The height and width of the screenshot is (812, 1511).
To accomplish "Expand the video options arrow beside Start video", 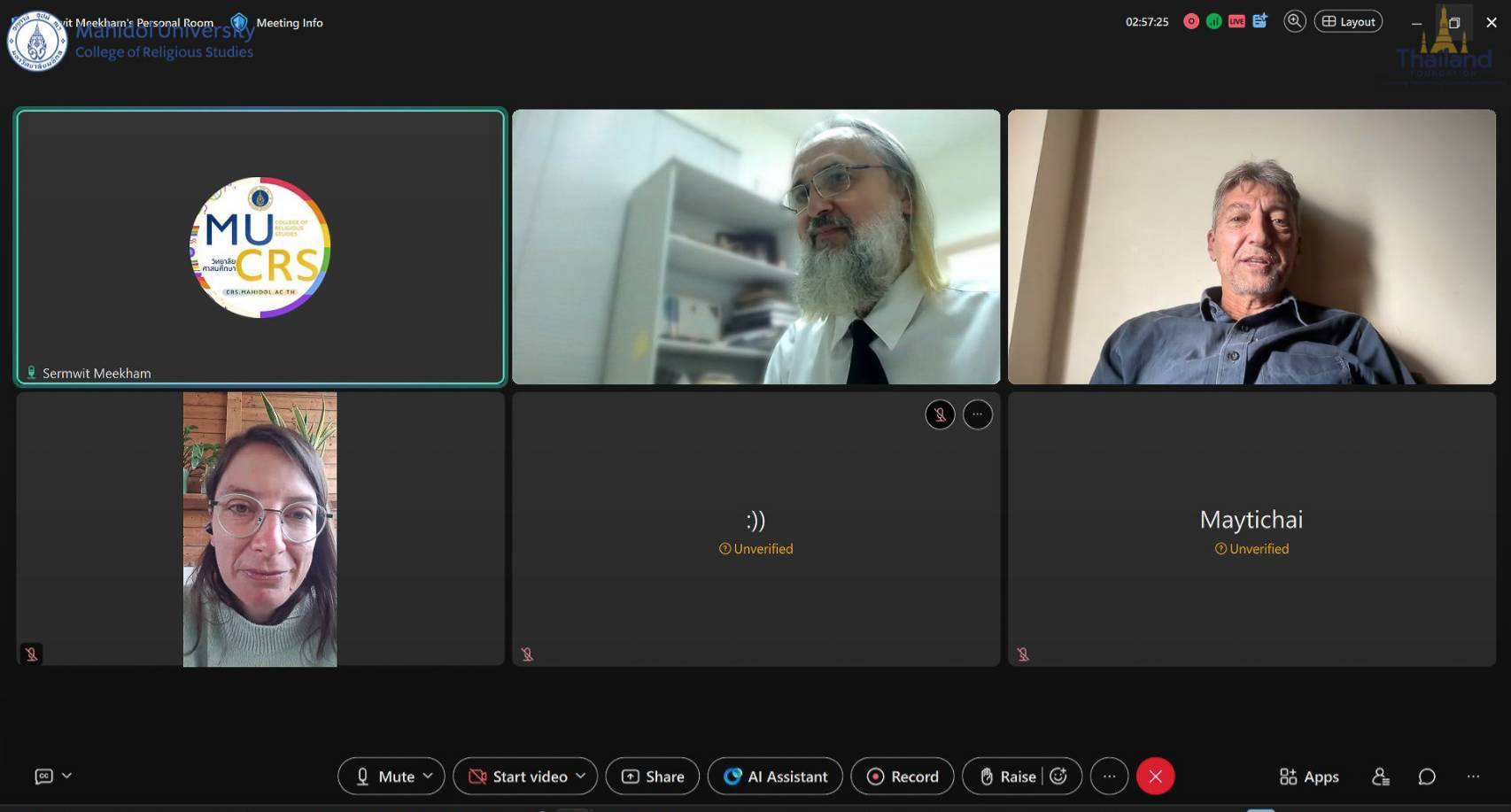I will [581, 776].
